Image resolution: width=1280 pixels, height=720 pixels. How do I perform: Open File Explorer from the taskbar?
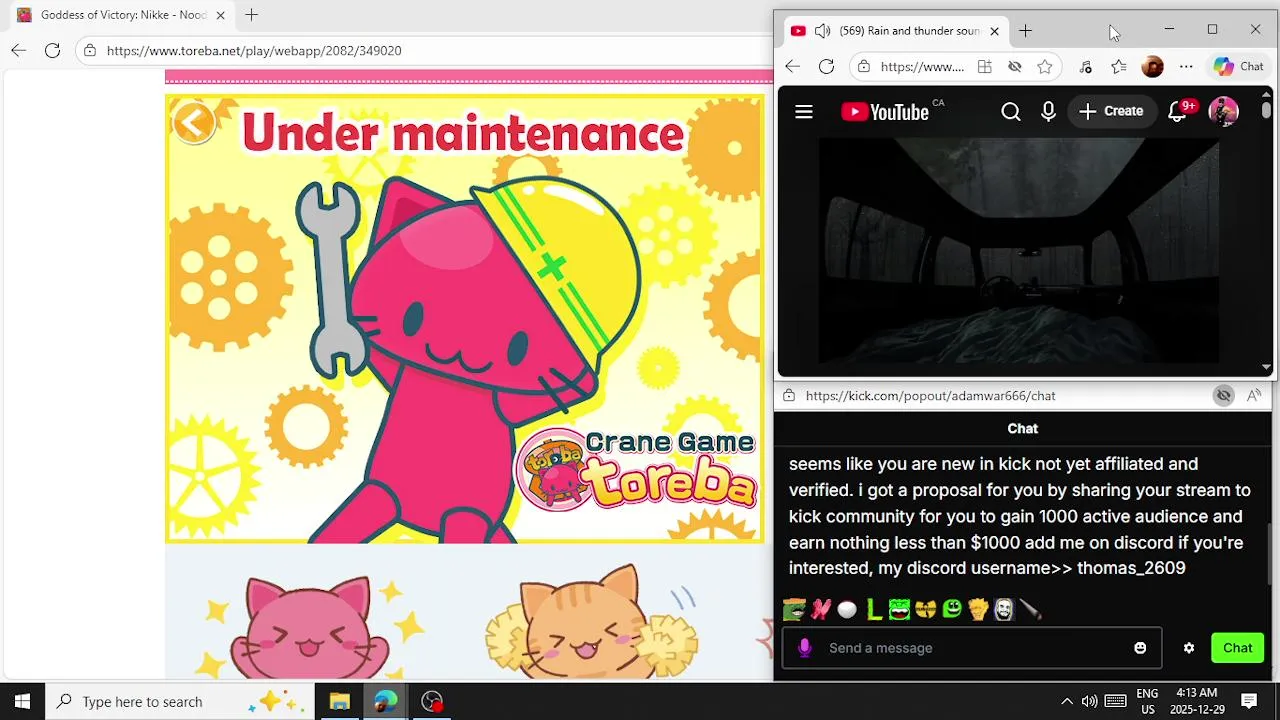pyautogui.click(x=339, y=701)
